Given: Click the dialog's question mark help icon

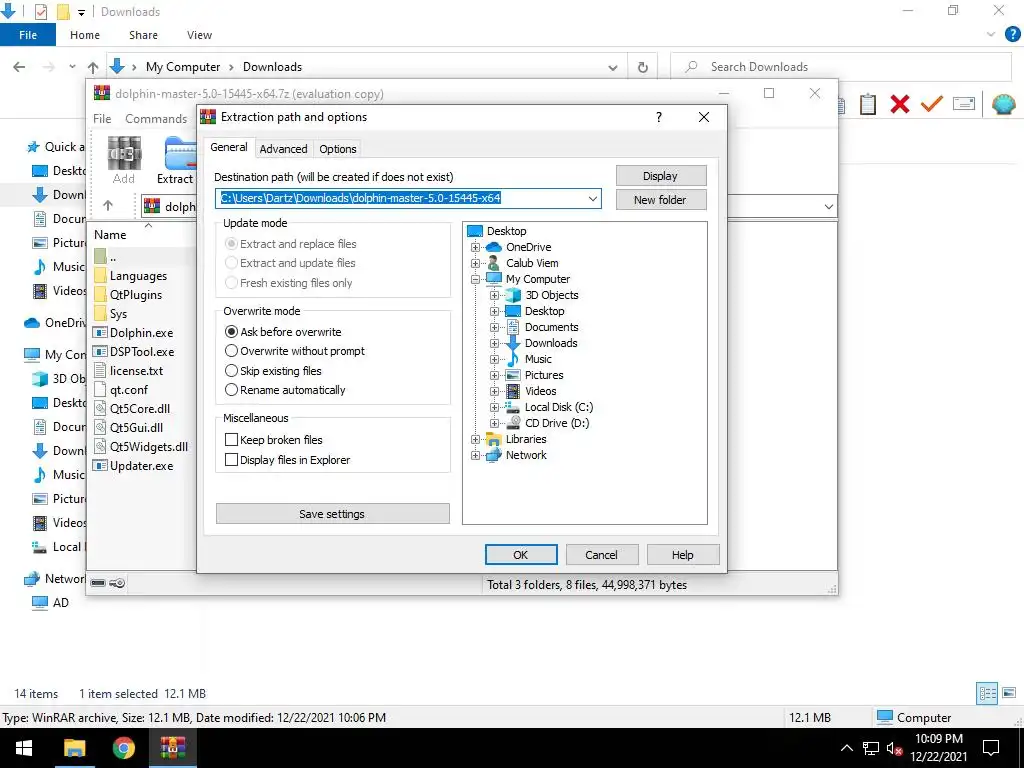Looking at the screenshot, I should click(x=658, y=117).
